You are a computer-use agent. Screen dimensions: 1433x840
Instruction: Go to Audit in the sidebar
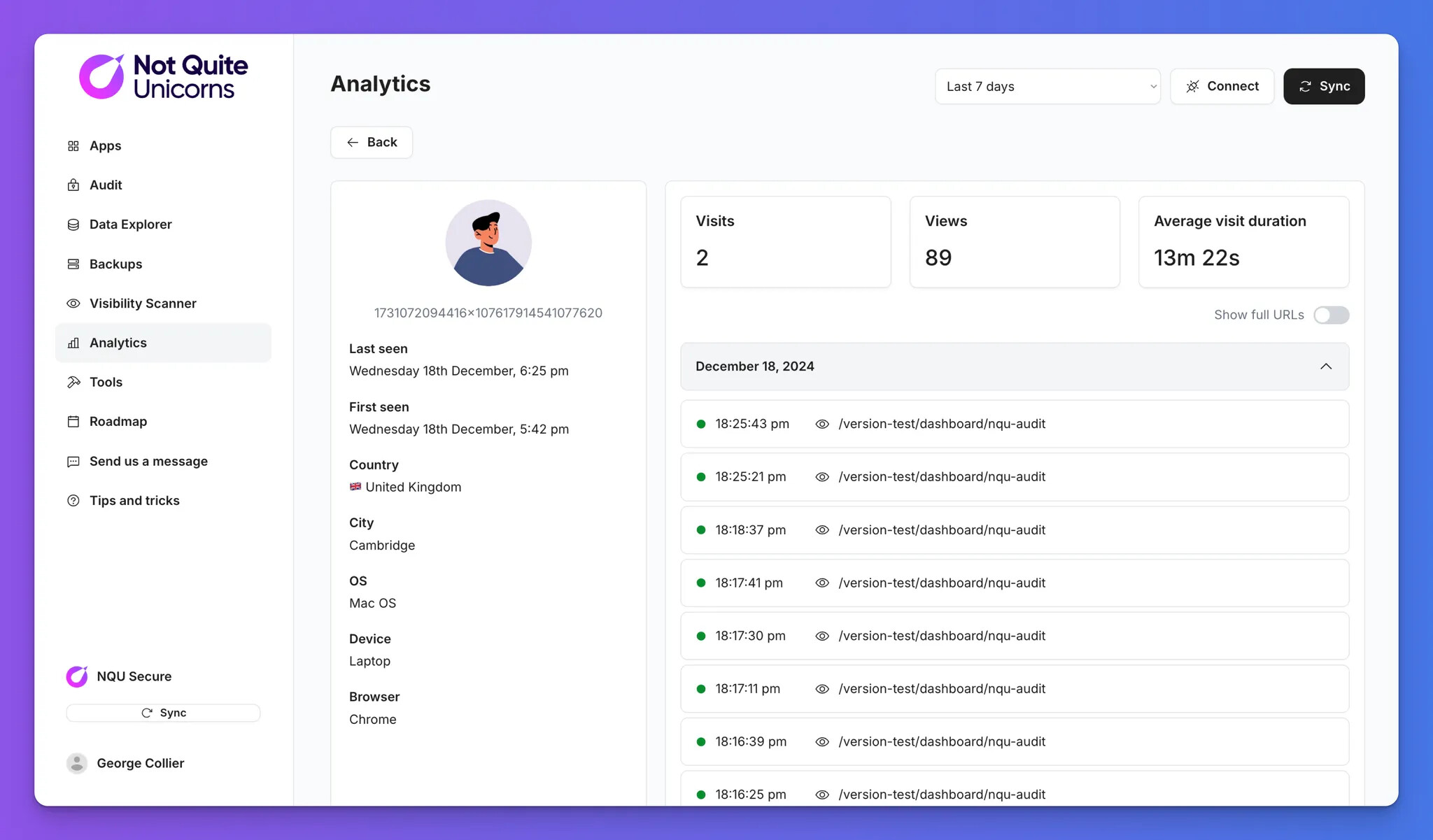pyautogui.click(x=163, y=185)
